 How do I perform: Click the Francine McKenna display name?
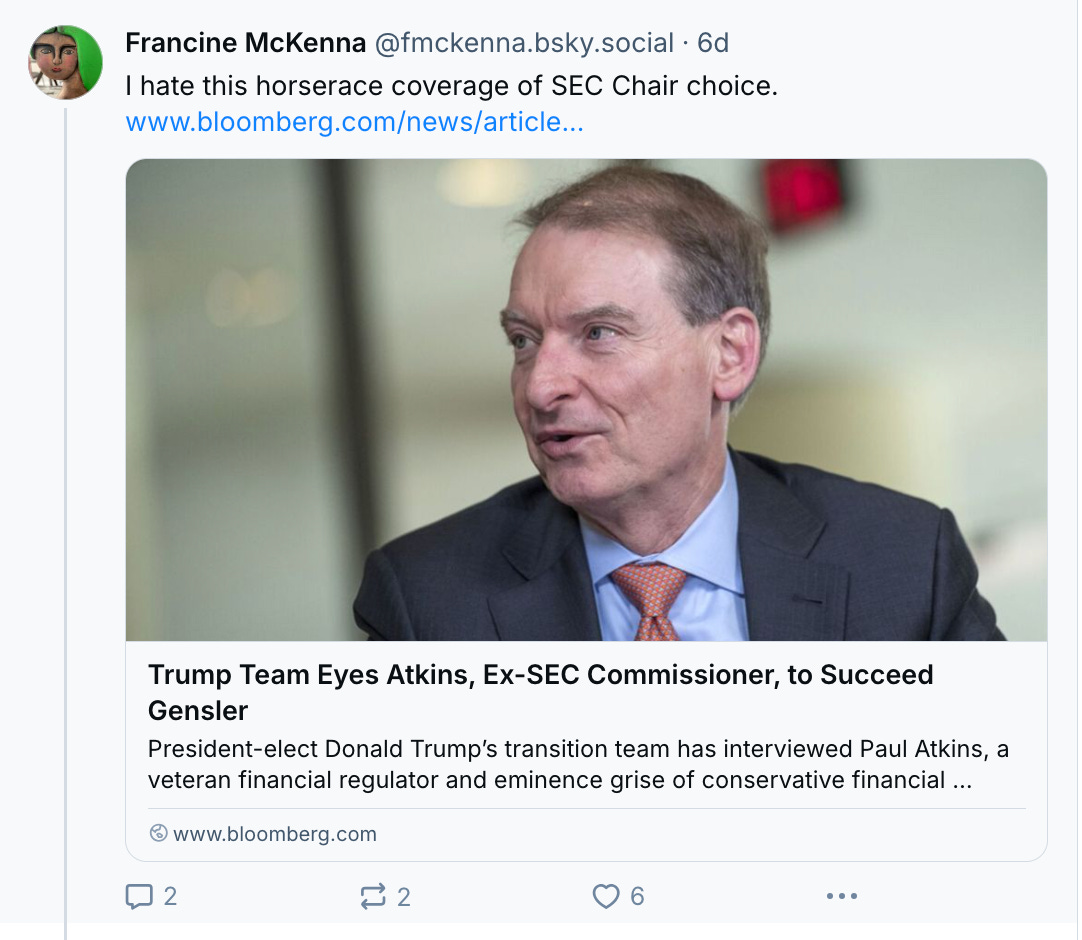[245, 43]
